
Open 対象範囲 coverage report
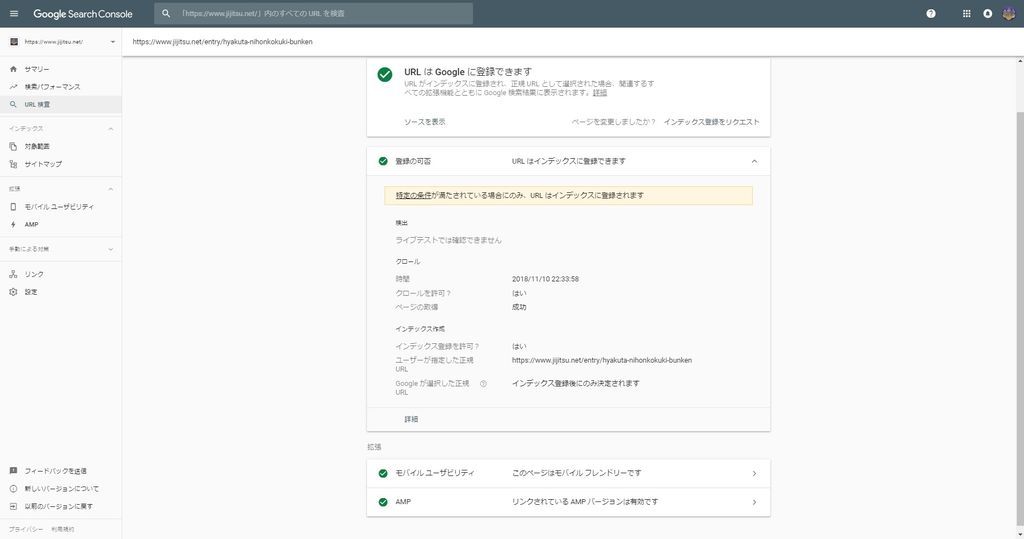37,146
